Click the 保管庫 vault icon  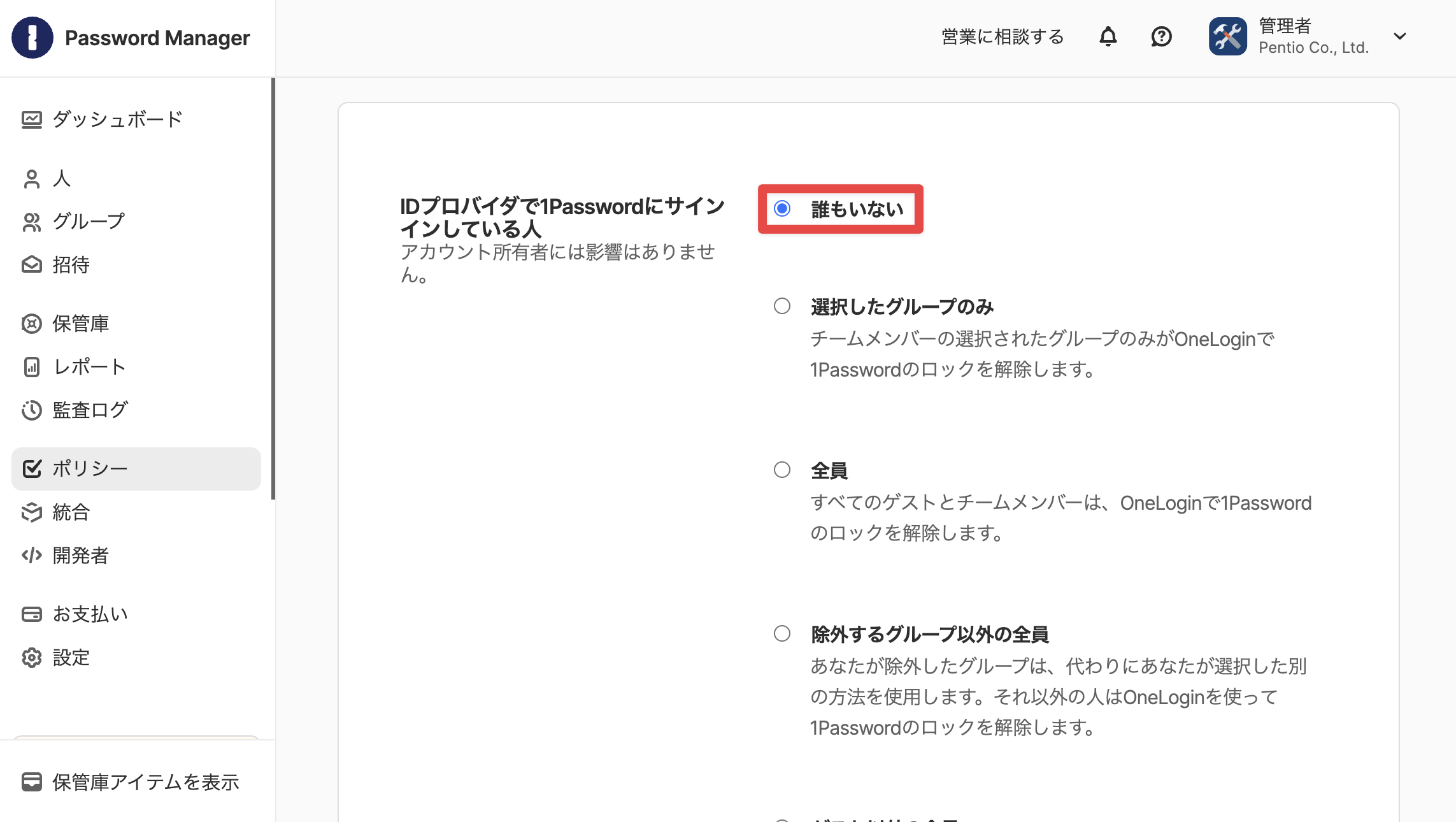pos(32,324)
